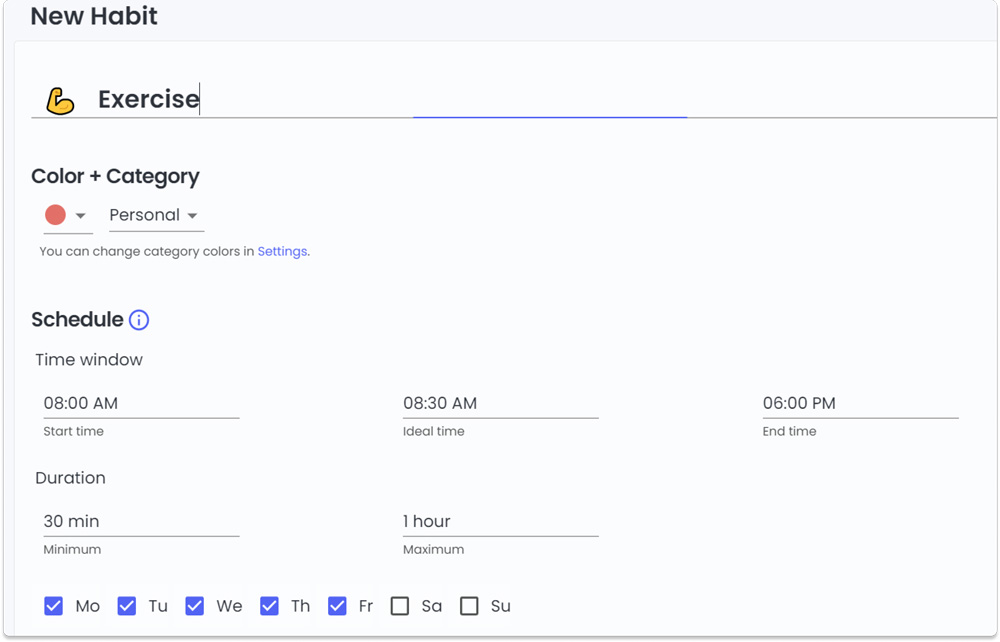
Task: Click the flexed bicep emoji icon
Action: click(60, 100)
